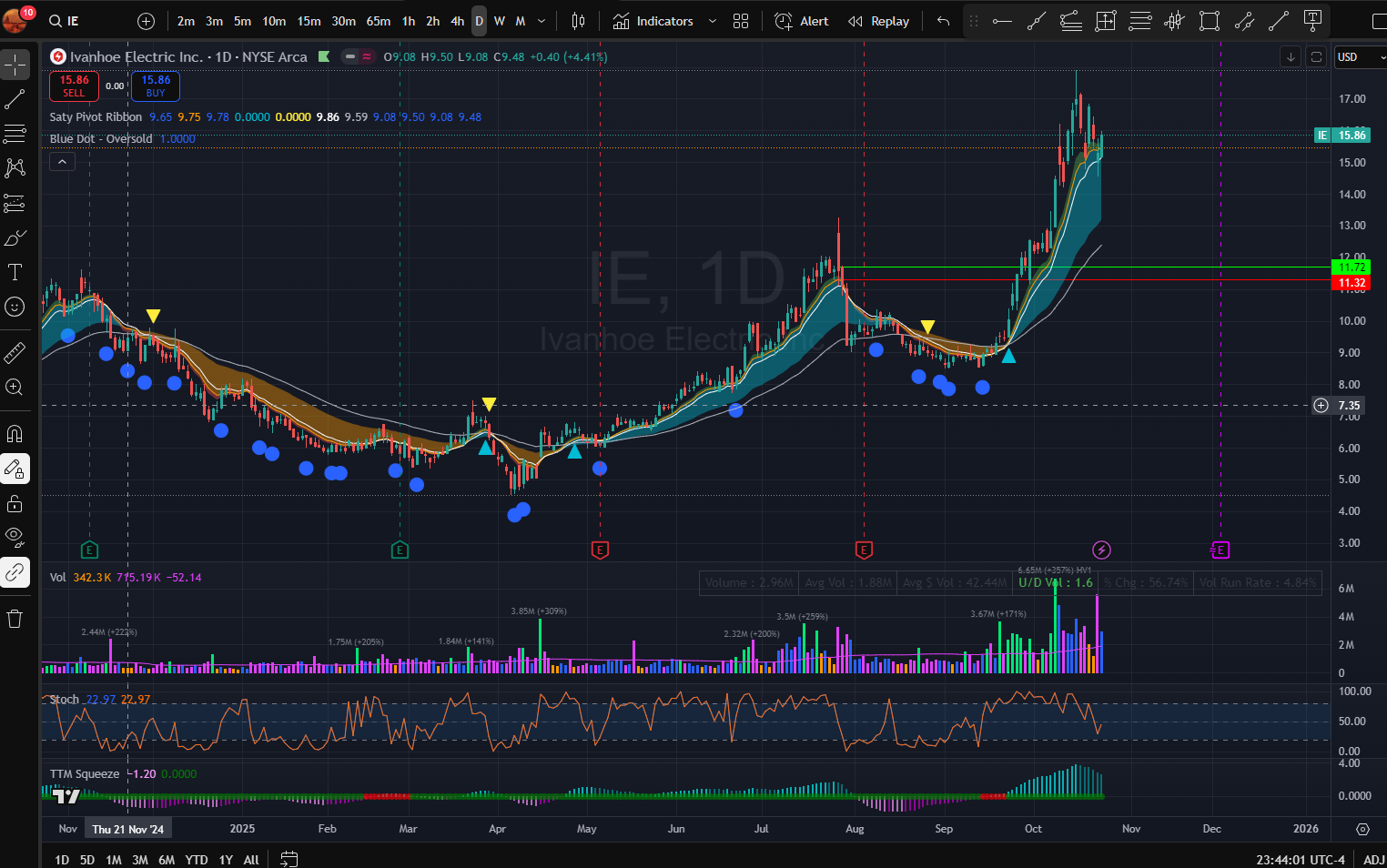Select the 65m timeframe
Screen dimensions: 1387x868
click(x=379, y=21)
